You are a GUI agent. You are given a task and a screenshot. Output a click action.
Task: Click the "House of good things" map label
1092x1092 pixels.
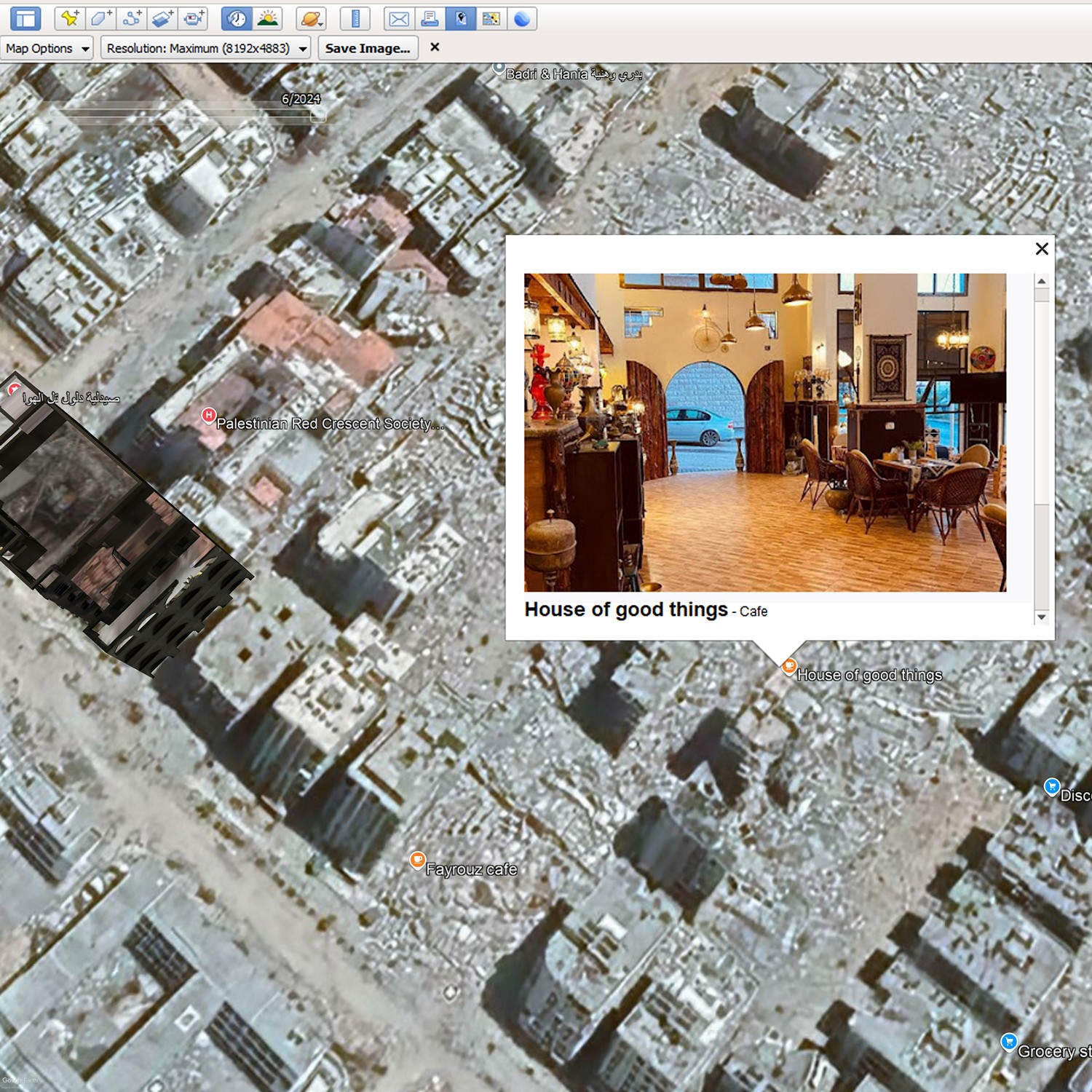pyautogui.click(x=869, y=675)
